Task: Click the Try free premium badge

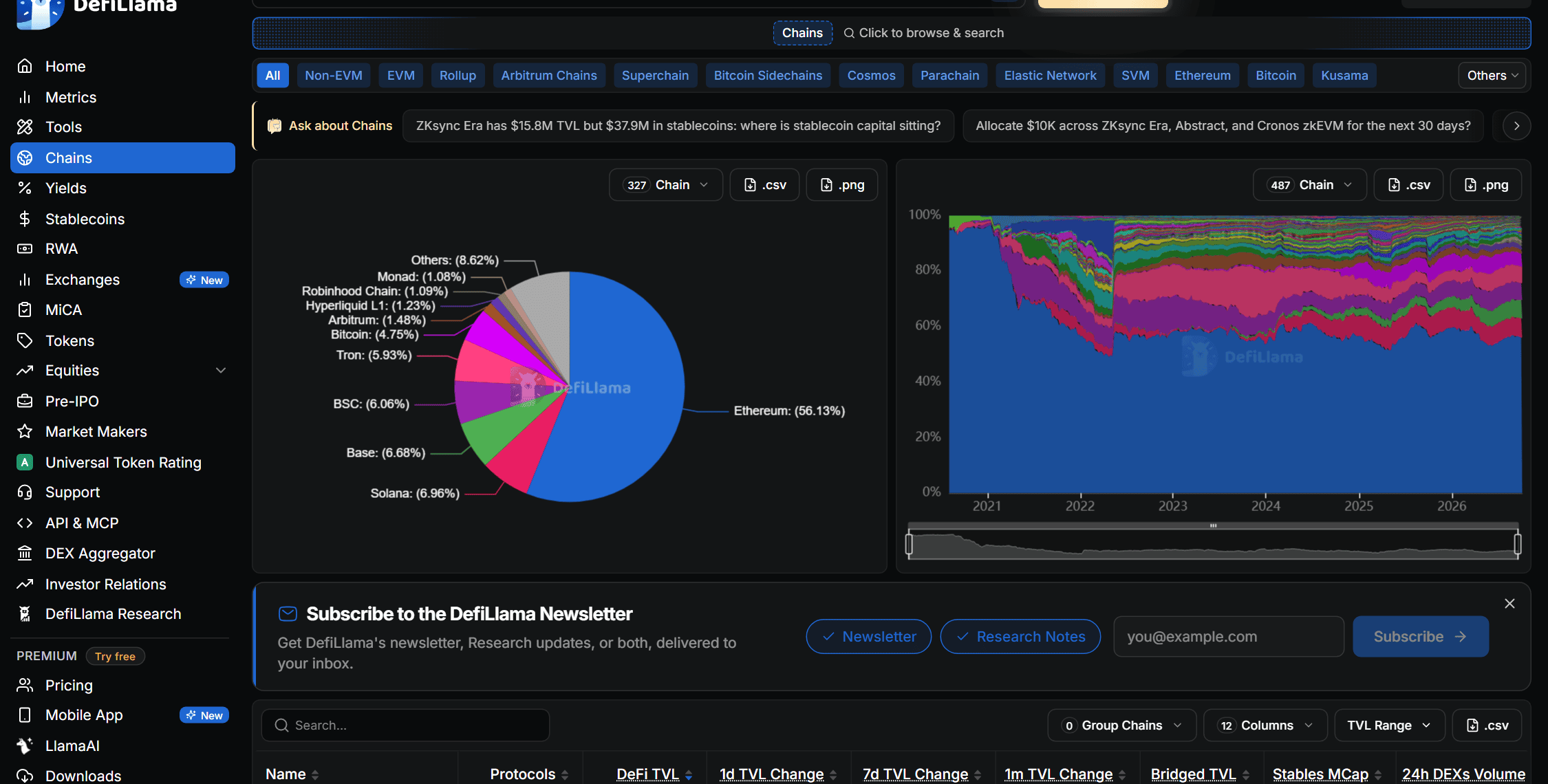Action: [x=115, y=656]
